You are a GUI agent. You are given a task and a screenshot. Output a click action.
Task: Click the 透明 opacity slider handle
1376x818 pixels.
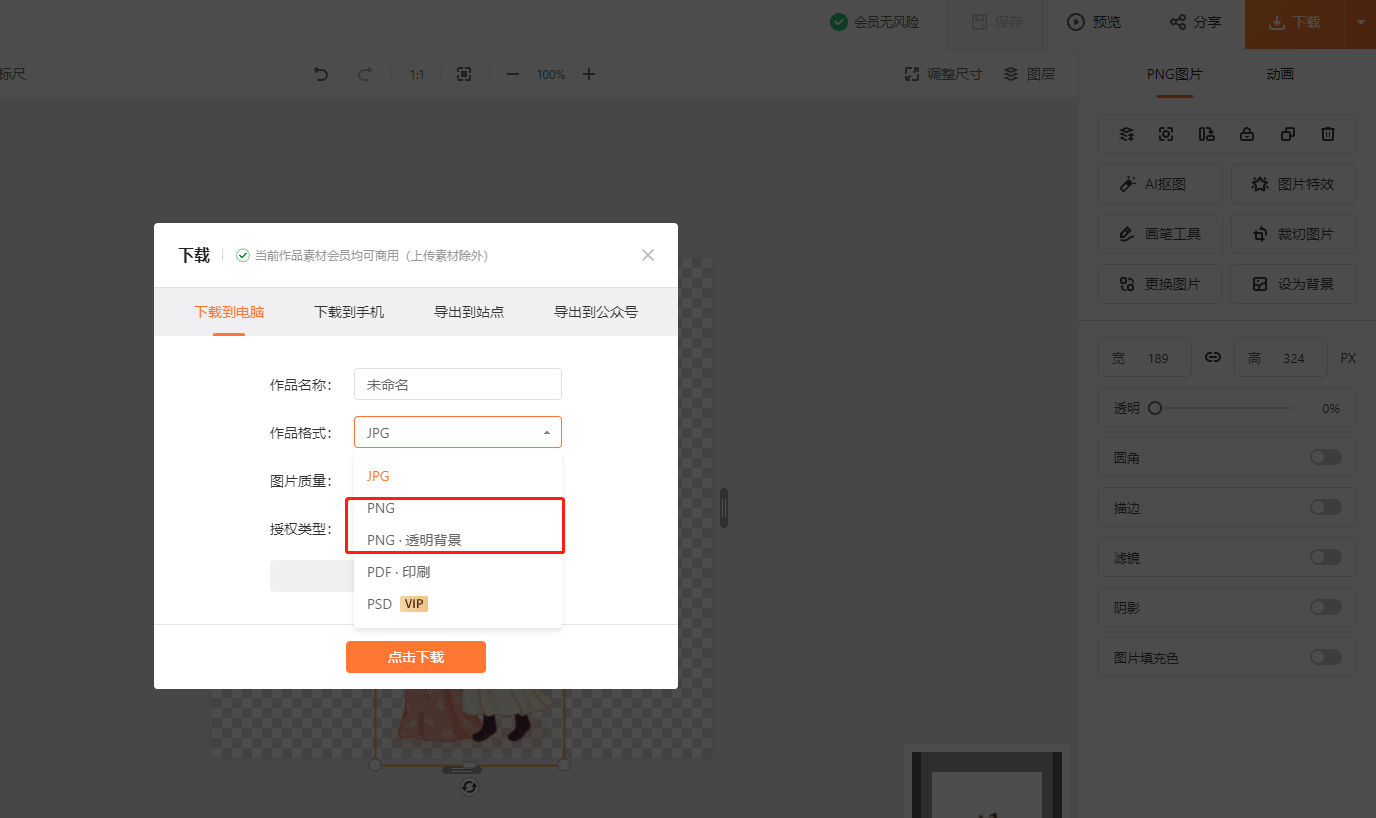coord(1155,408)
